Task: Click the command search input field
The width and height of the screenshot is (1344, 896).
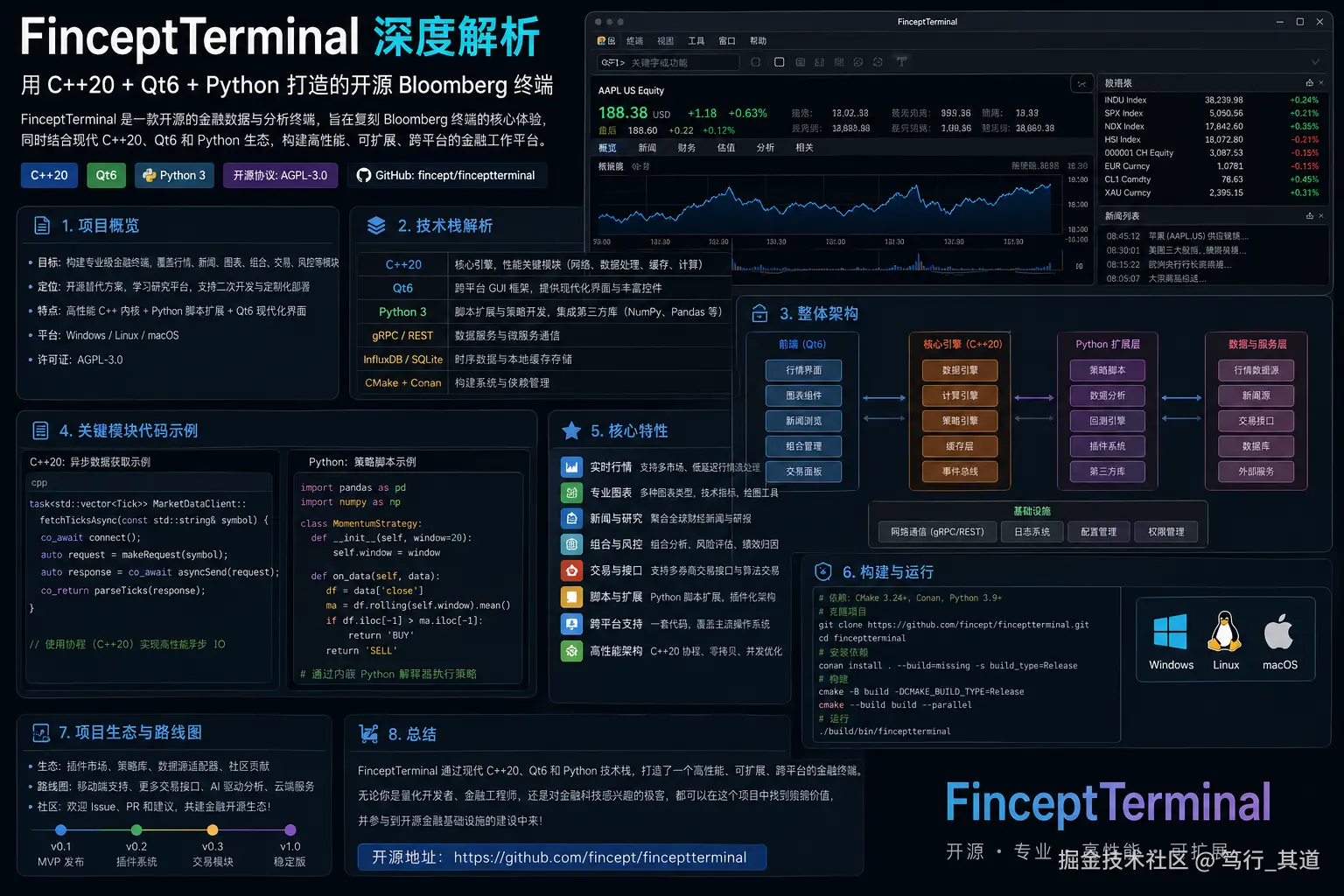Action: tap(668, 62)
